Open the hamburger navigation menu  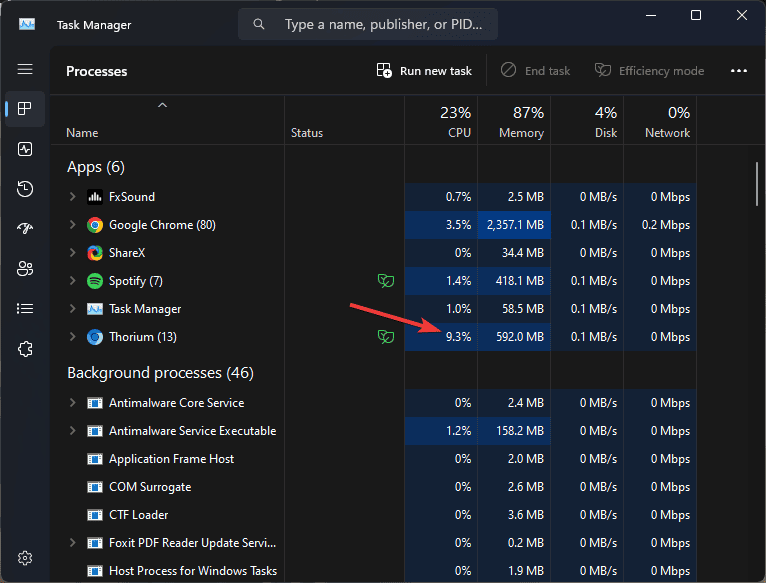coord(25,69)
